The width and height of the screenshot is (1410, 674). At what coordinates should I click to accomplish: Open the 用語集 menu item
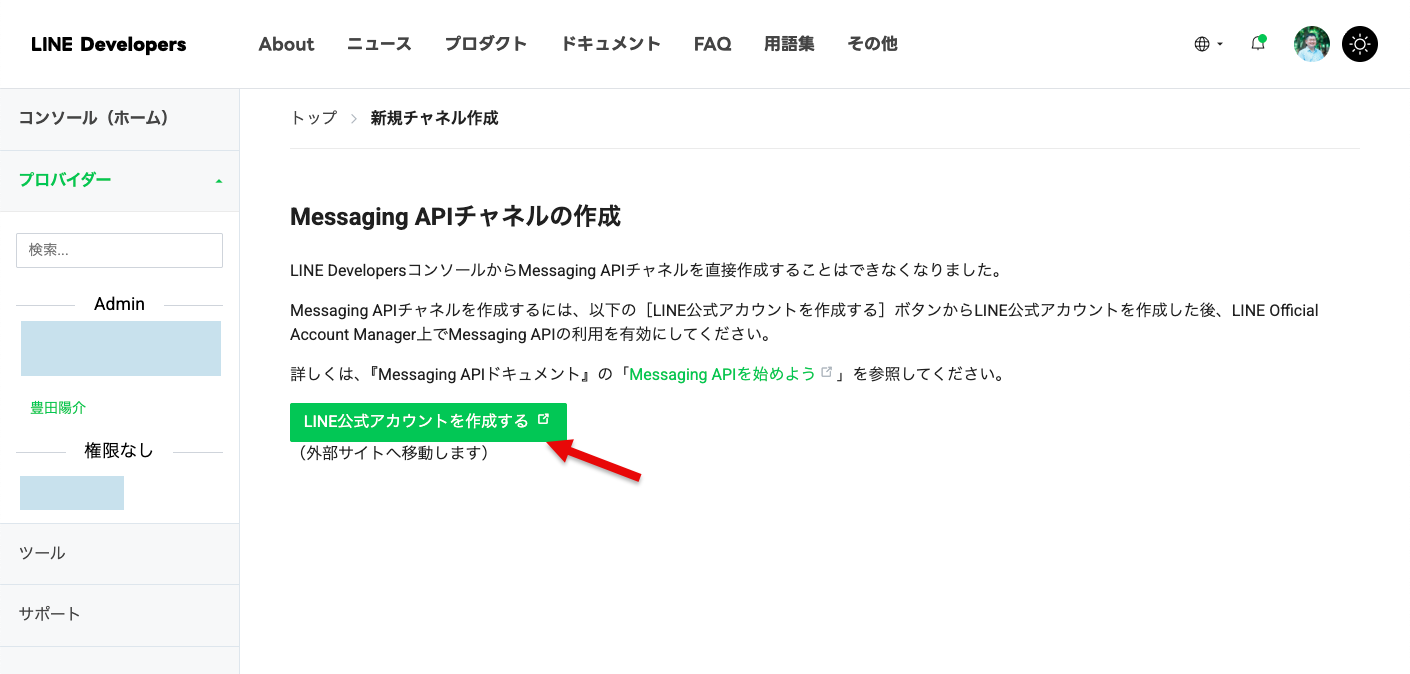pos(789,44)
